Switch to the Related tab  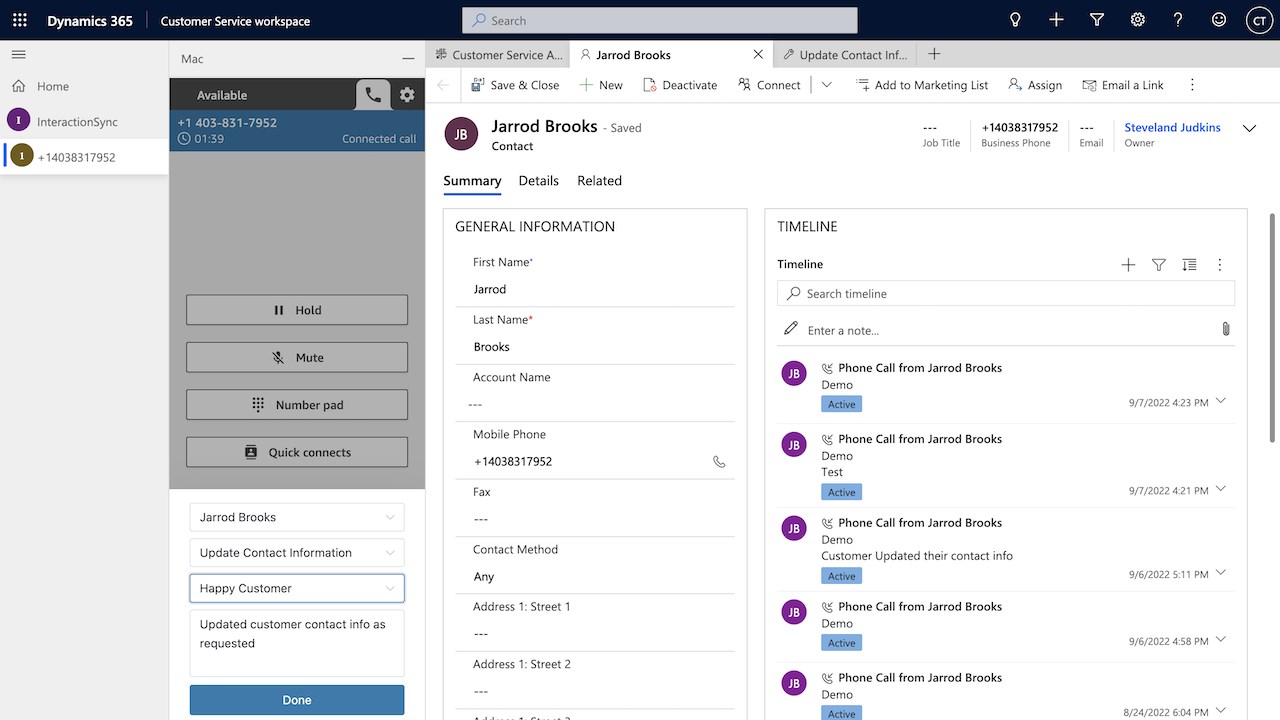coord(599,181)
